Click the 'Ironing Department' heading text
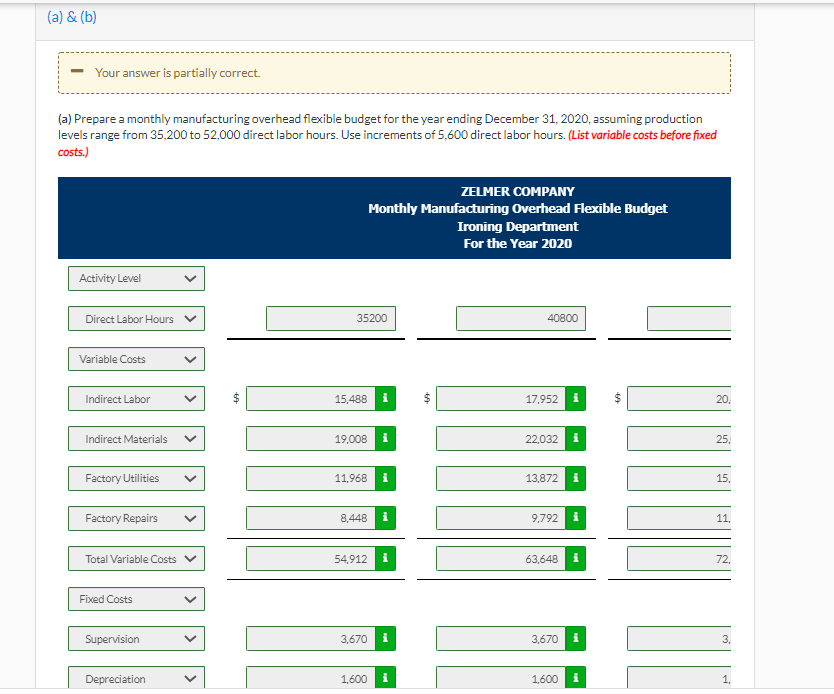Image resolution: width=834 pixels, height=694 pixels. (x=518, y=227)
